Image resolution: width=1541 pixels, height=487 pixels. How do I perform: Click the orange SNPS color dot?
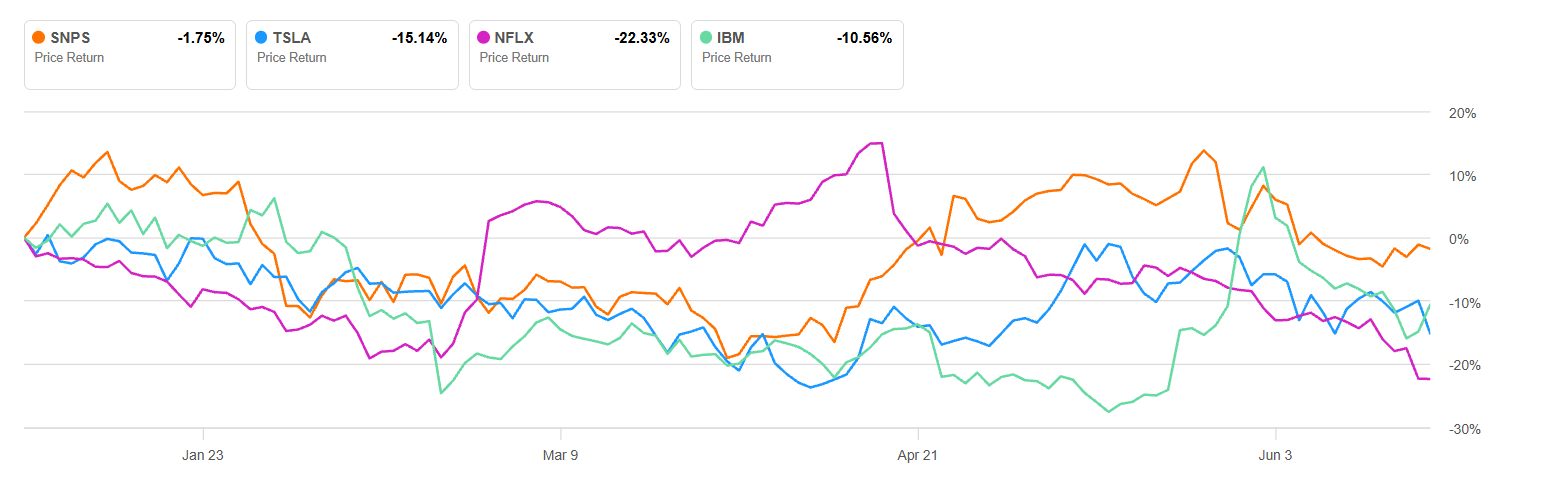[39, 37]
